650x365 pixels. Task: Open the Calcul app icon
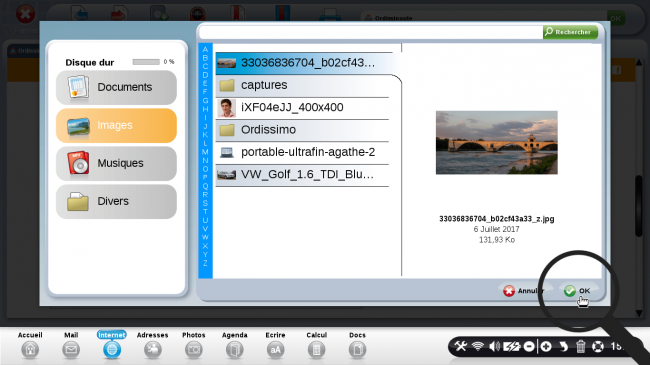(316, 345)
